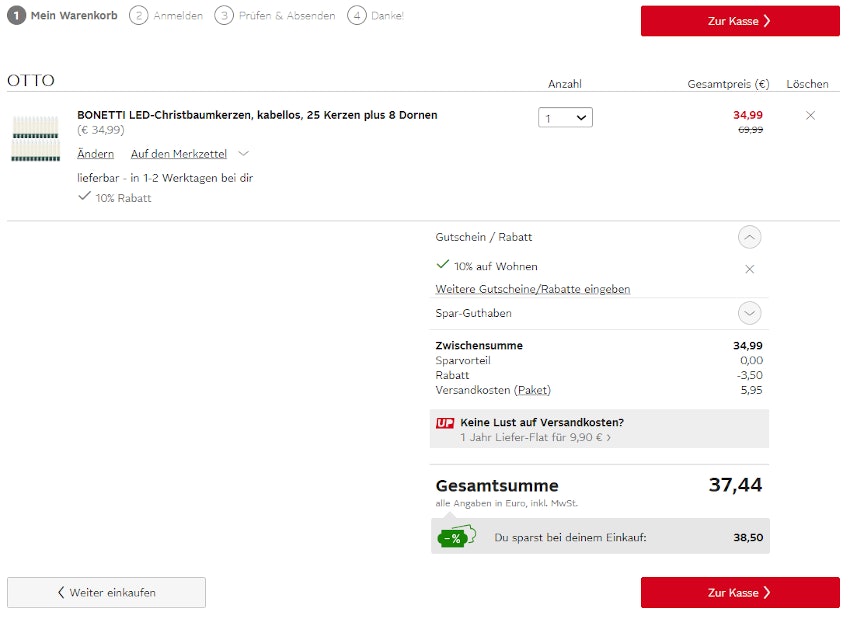Screen dimensions: 850x619
Task: Expand the Auf den Merkzettel chevron
Action: point(243,154)
